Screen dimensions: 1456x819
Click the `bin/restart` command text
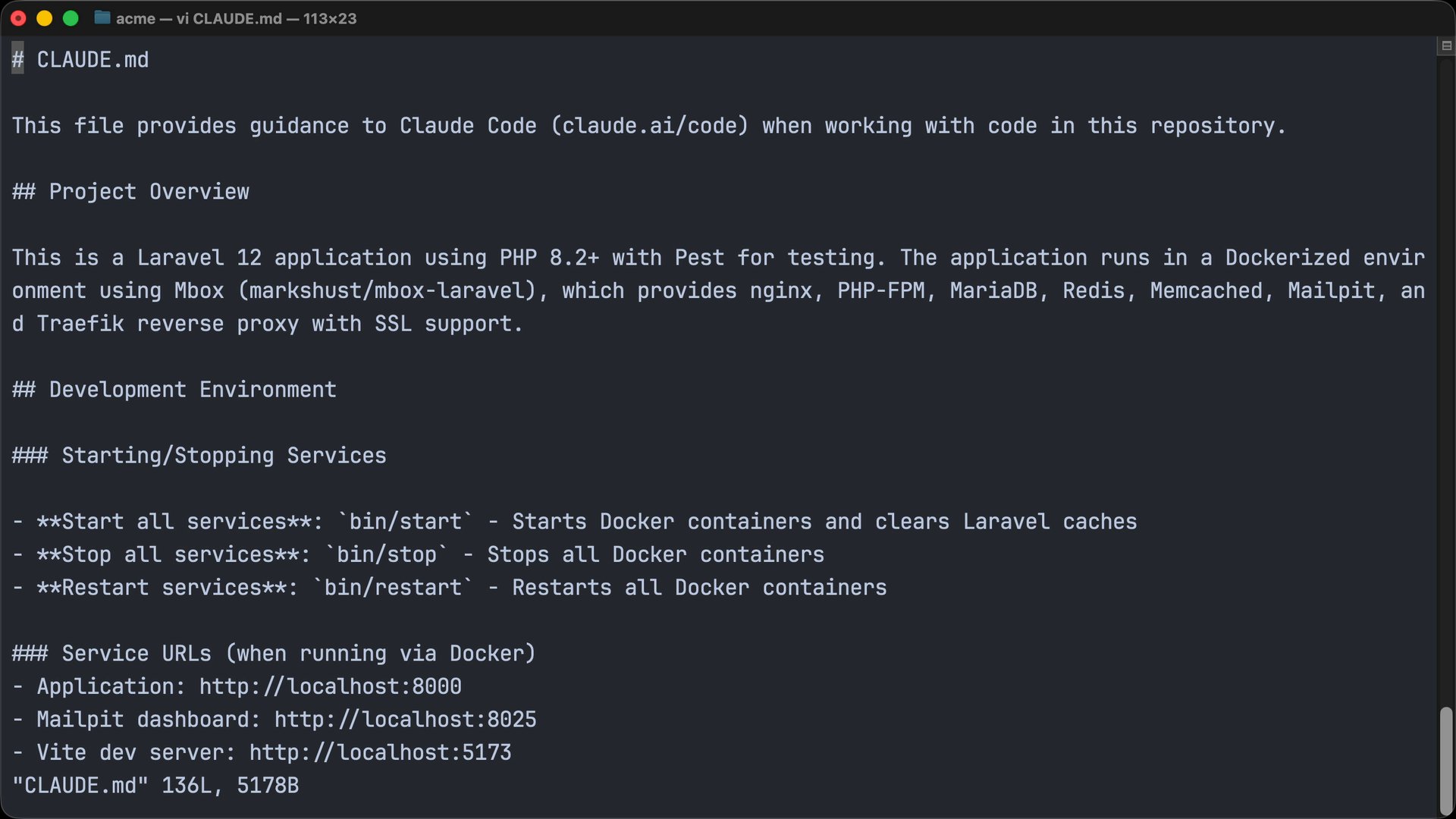[x=393, y=588]
